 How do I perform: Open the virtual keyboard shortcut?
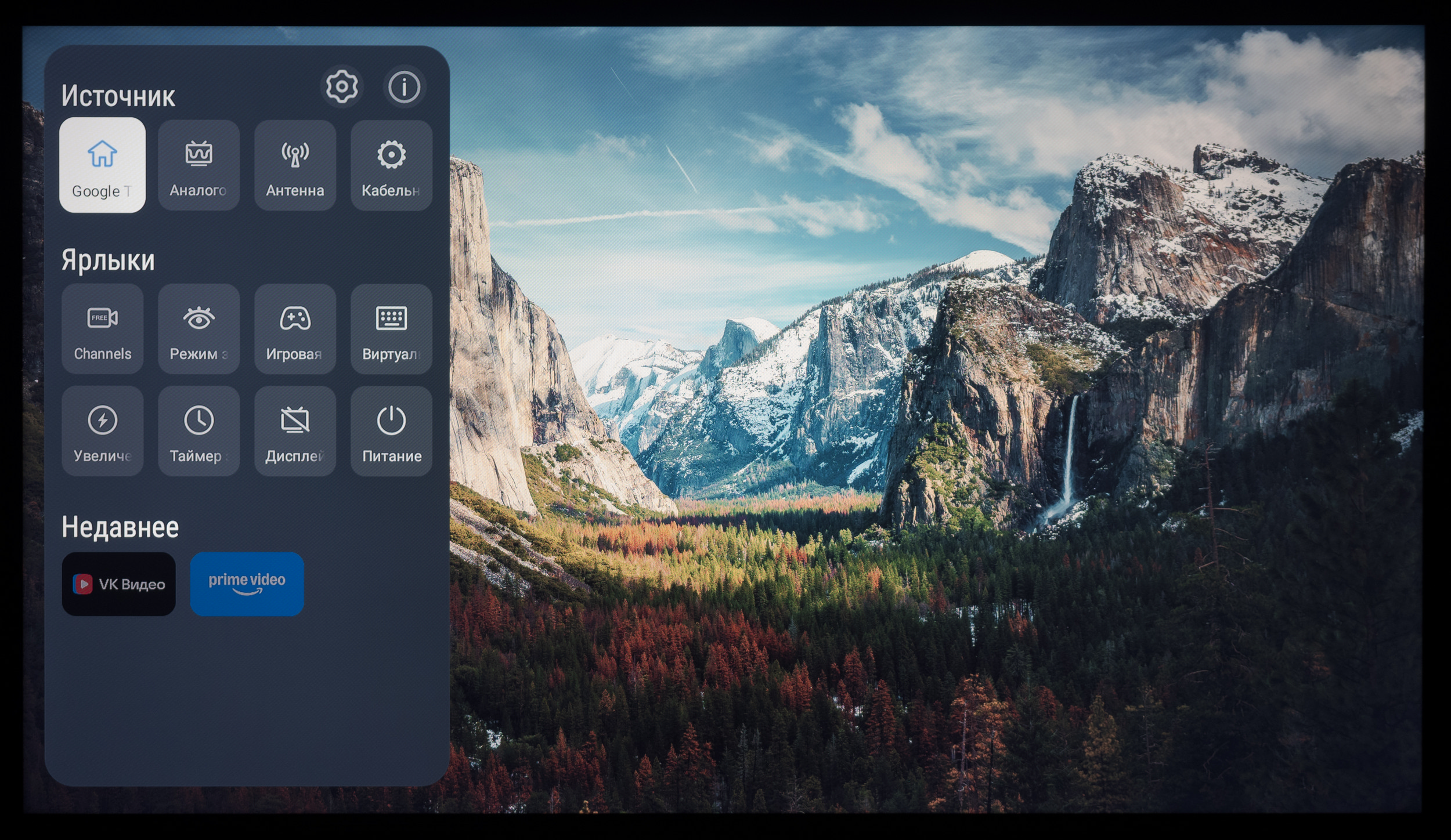click(x=391, y=329)
